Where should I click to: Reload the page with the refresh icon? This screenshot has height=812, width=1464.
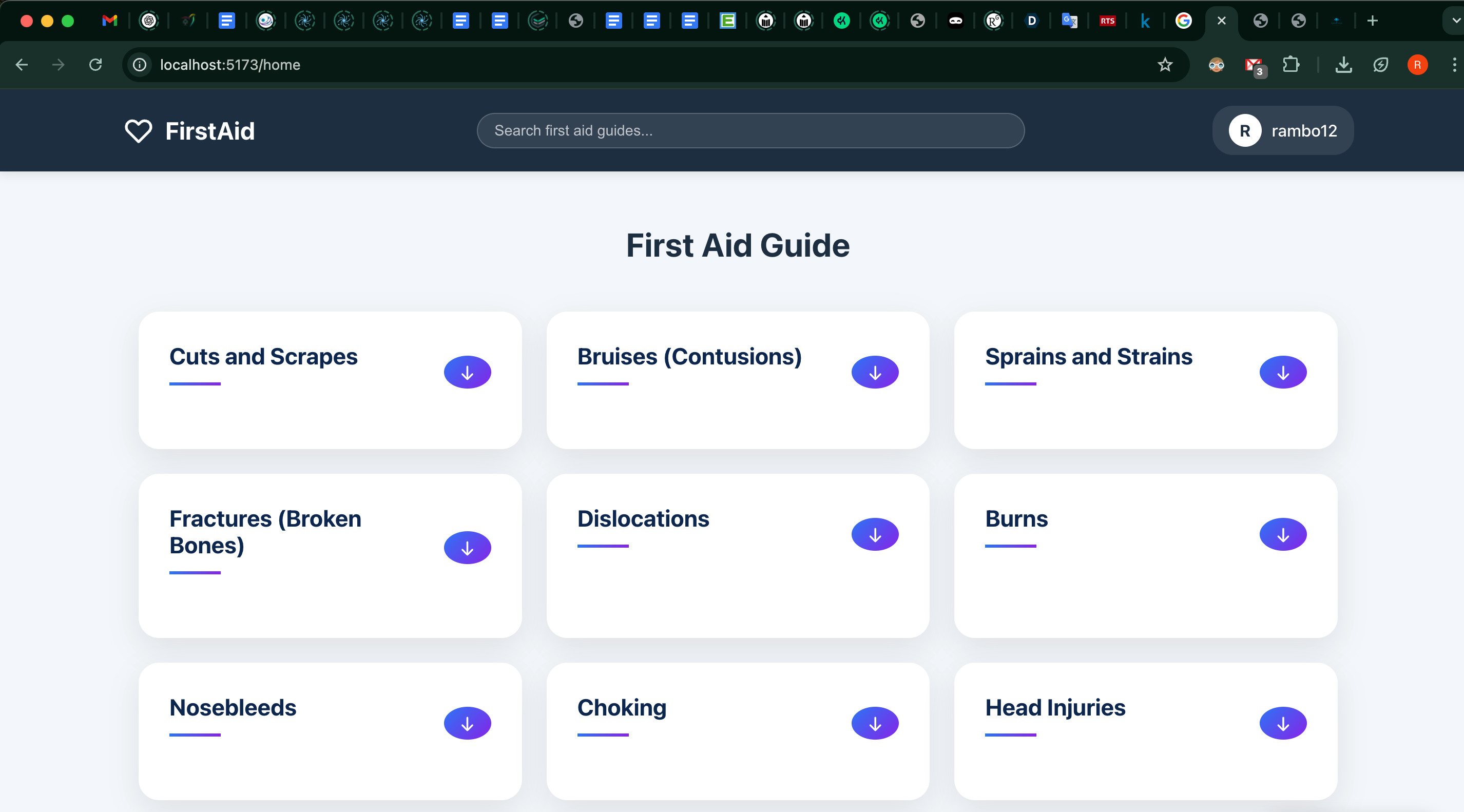pyautogui.click(x=95, y=65)
